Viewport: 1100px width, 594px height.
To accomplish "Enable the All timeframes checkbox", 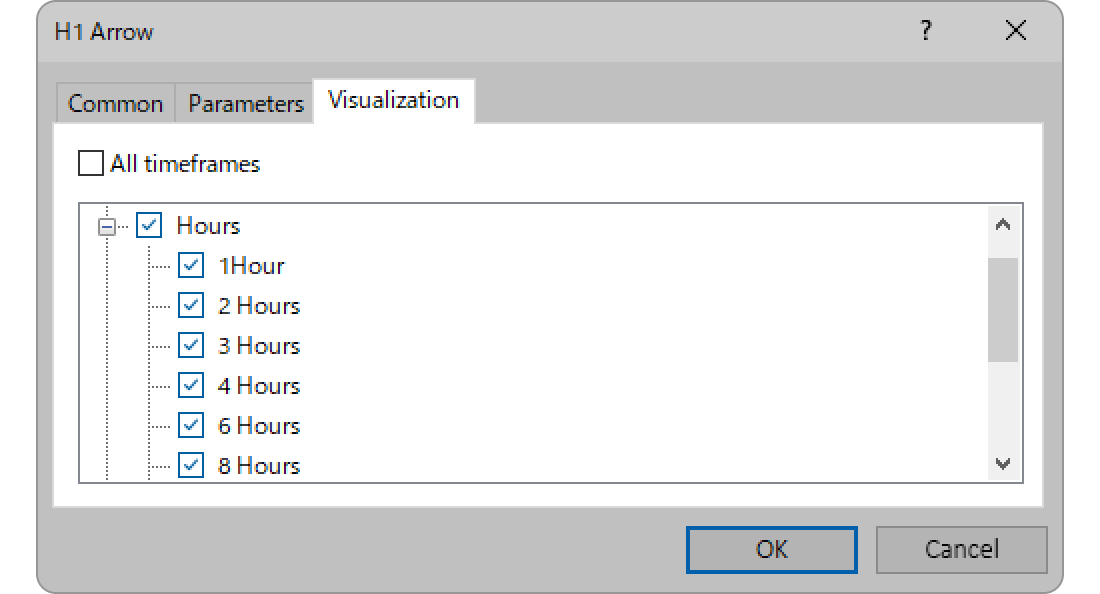I will click(90, 163).
